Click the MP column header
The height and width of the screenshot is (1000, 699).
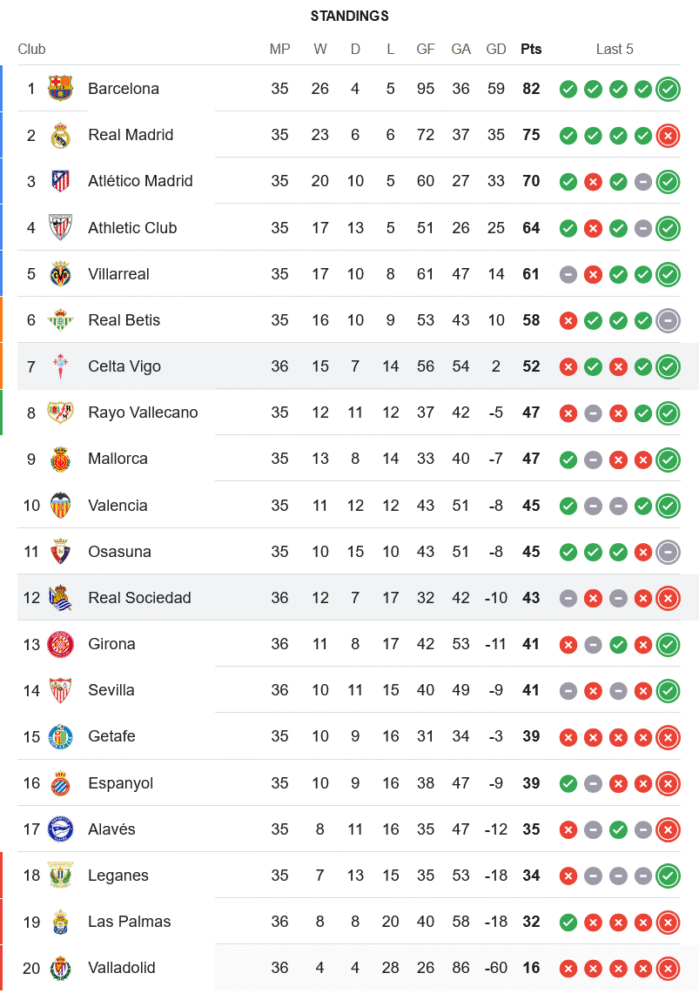(280, 49)
